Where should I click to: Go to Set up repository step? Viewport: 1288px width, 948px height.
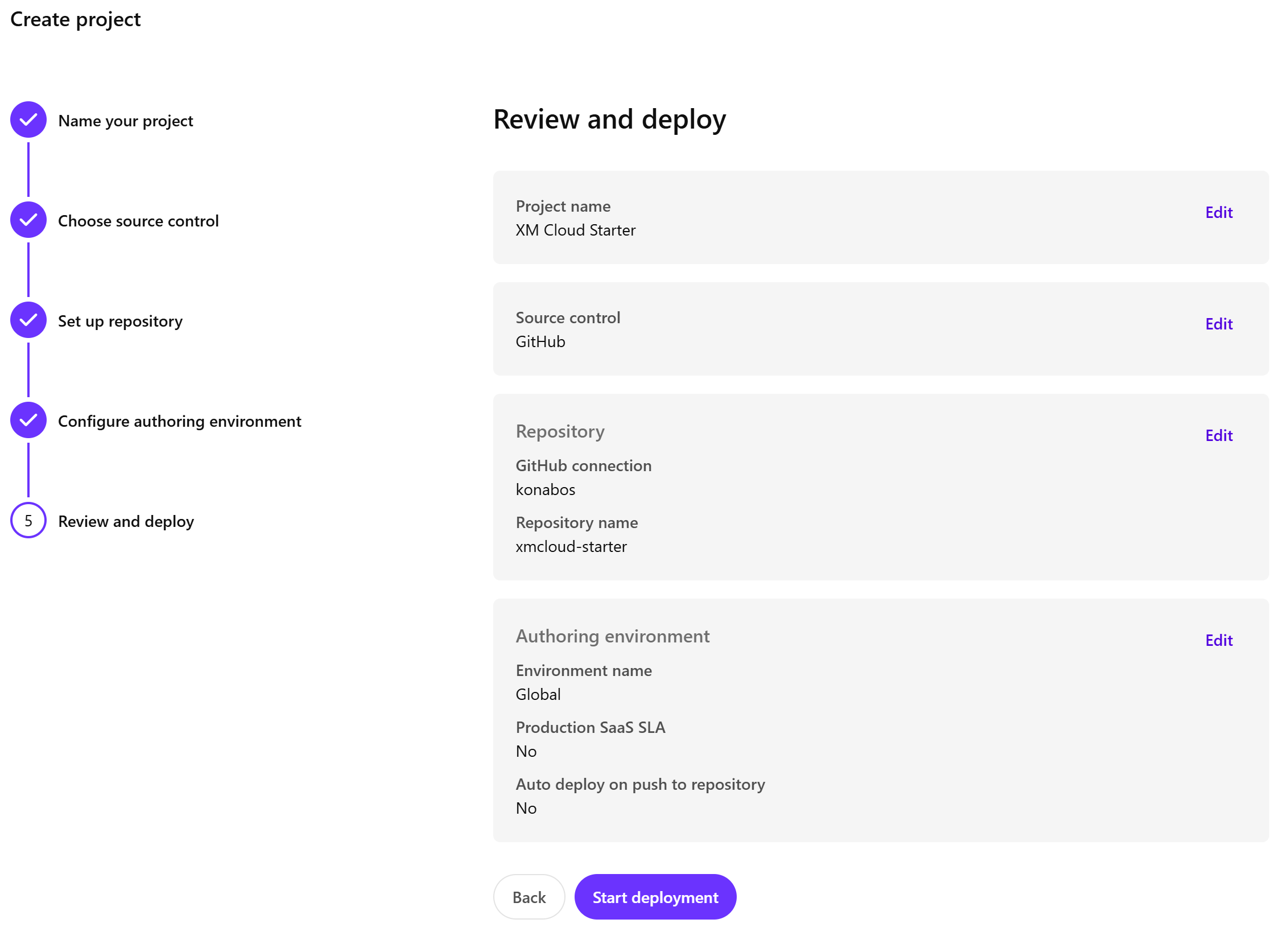point(120,322)
